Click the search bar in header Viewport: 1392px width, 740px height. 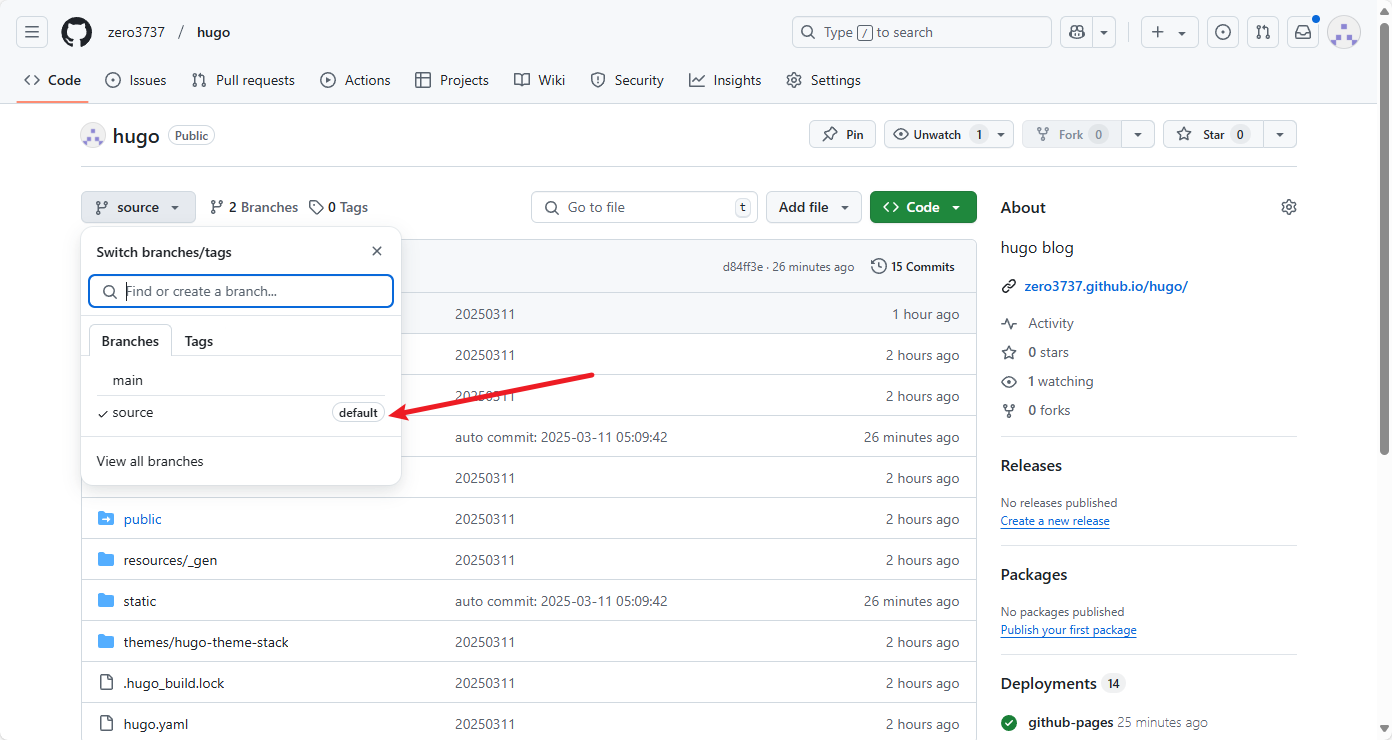click(x=921, y=32)
